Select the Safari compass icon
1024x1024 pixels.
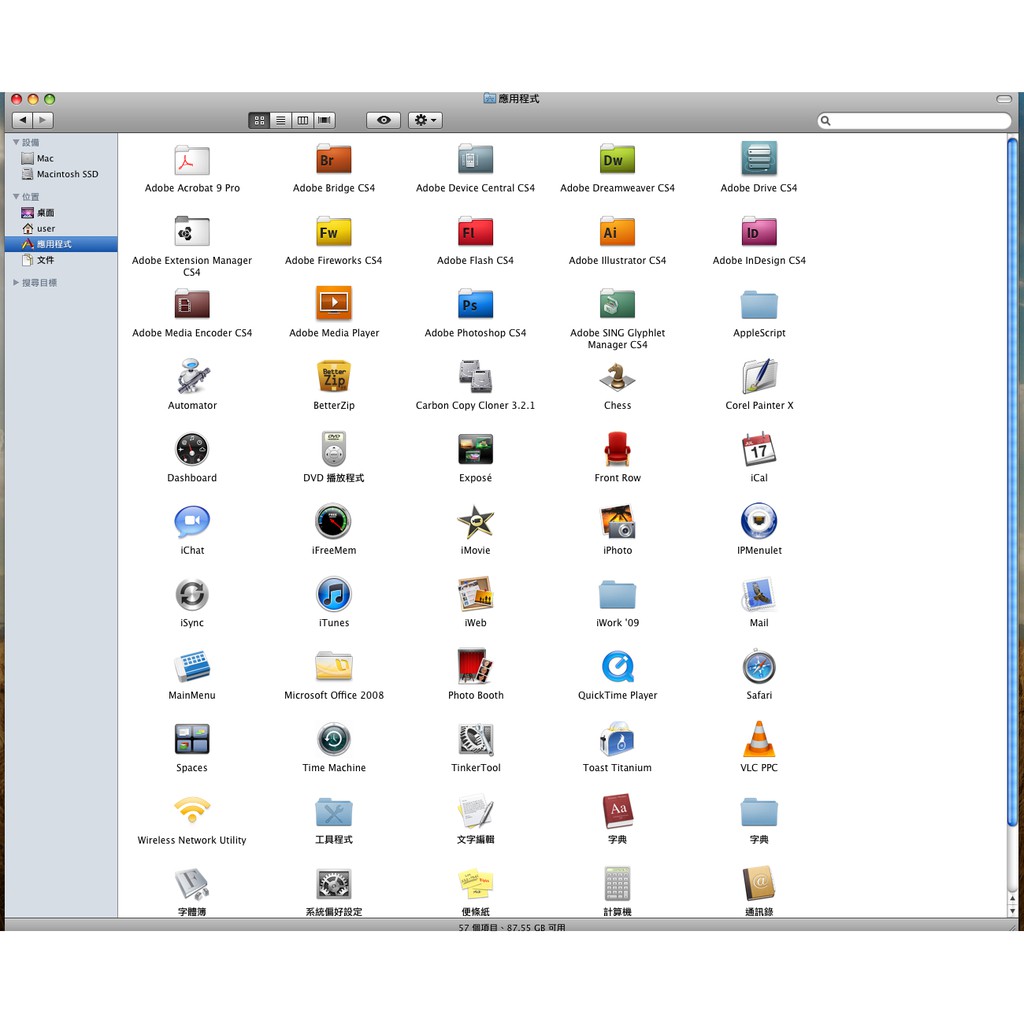tap(759, 667)
